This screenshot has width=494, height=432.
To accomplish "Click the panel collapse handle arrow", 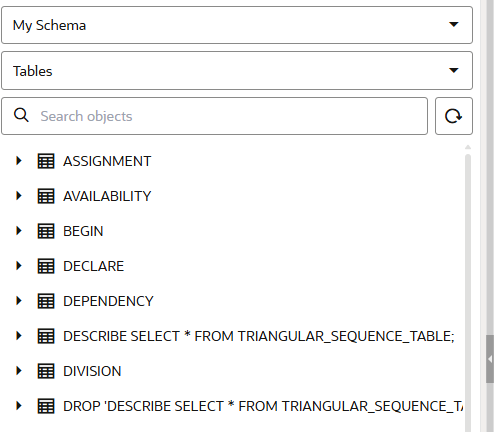I will [x=490, y=359].
